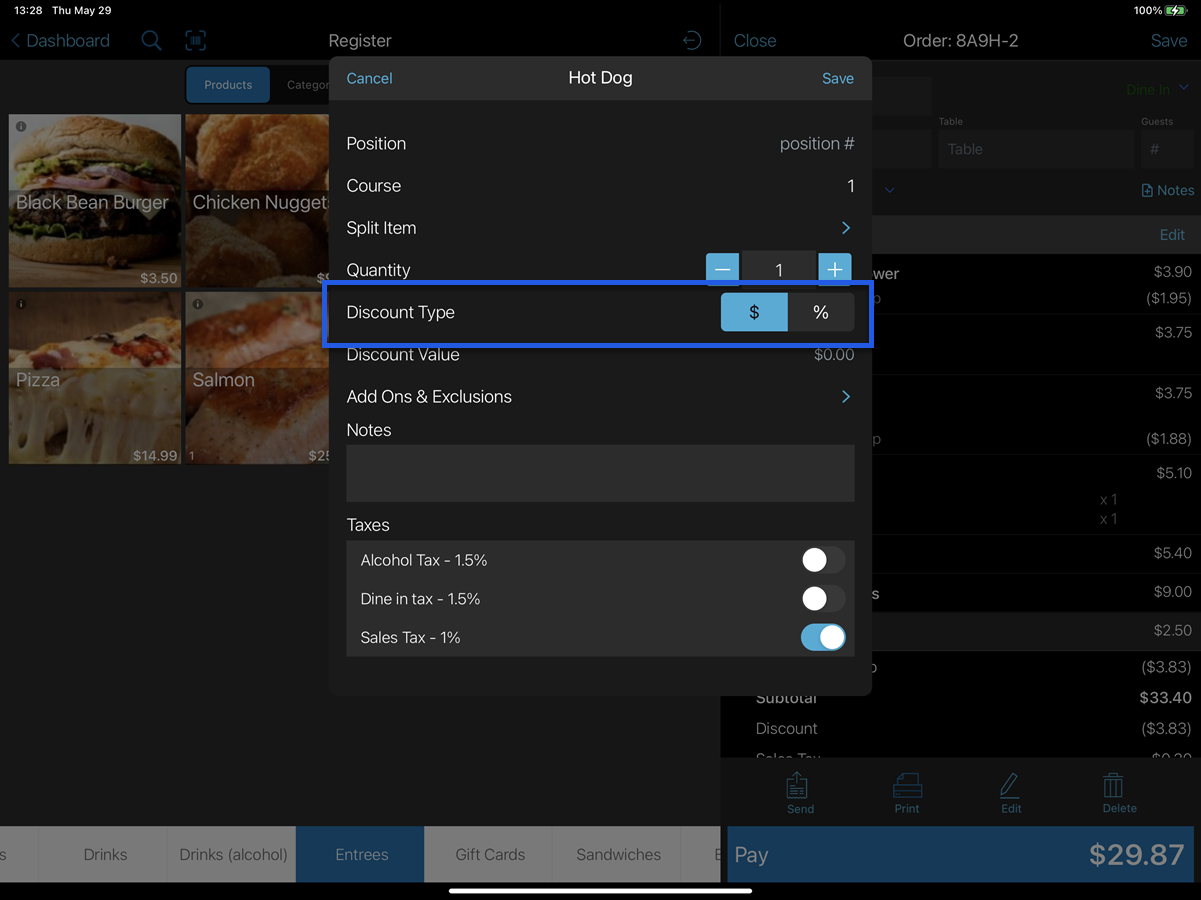
Task: Tap the Course value field
Action: pos(850,186)
